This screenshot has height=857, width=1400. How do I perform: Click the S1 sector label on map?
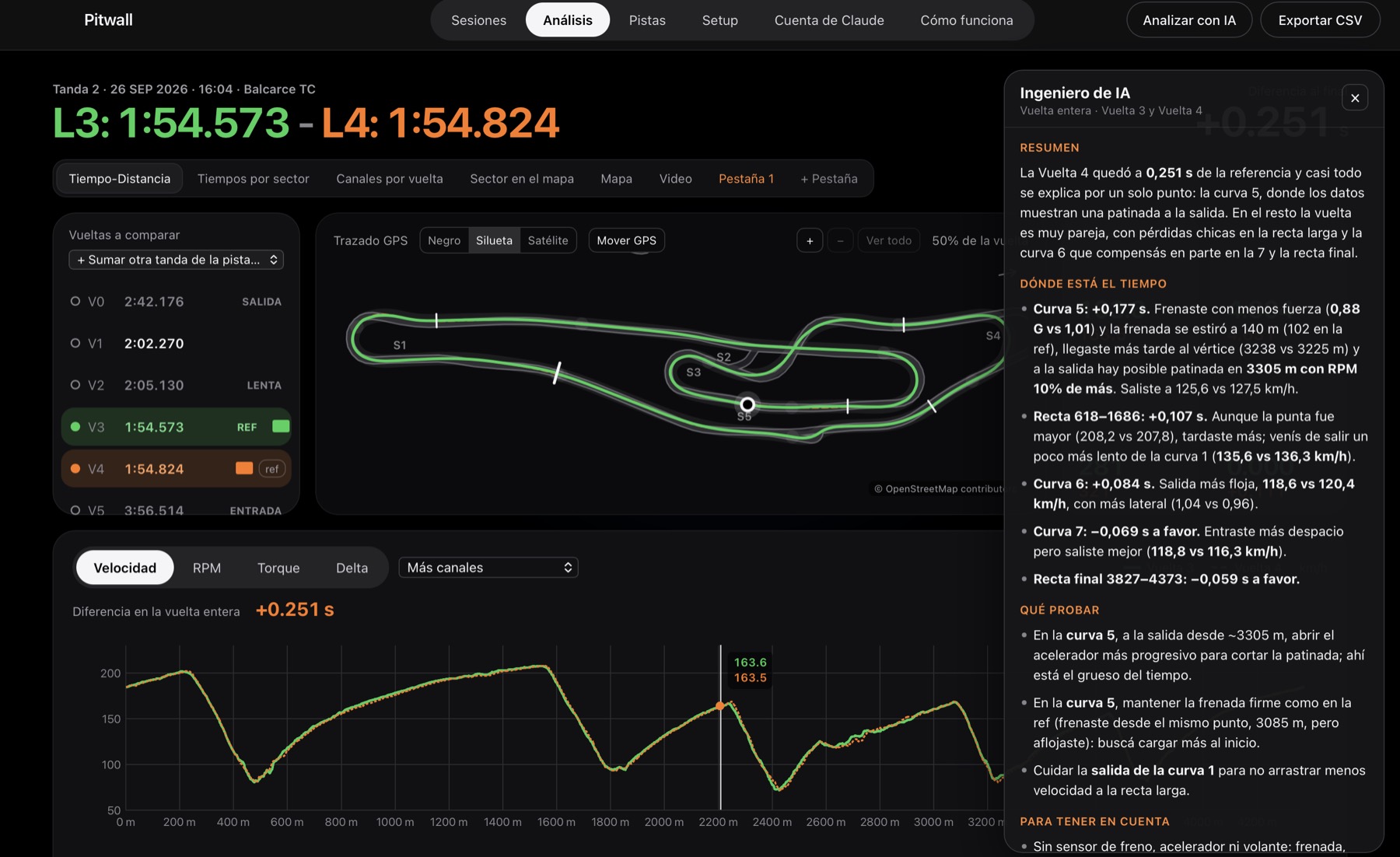tap(400, 345)
